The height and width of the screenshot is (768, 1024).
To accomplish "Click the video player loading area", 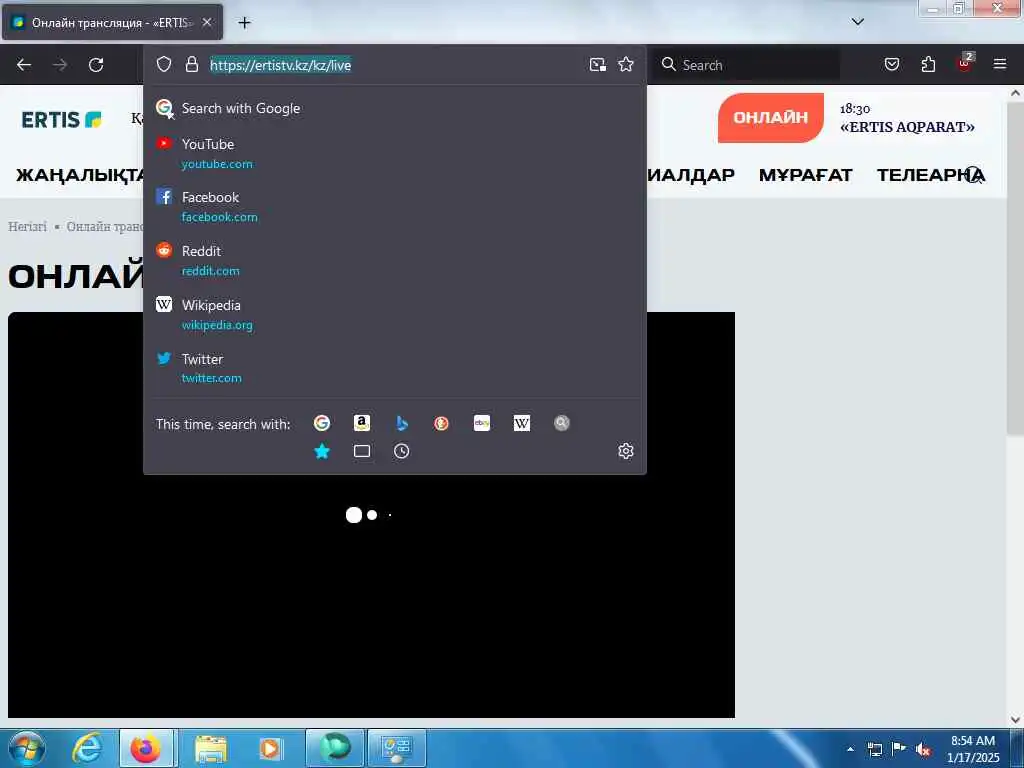I will [371, 515].
